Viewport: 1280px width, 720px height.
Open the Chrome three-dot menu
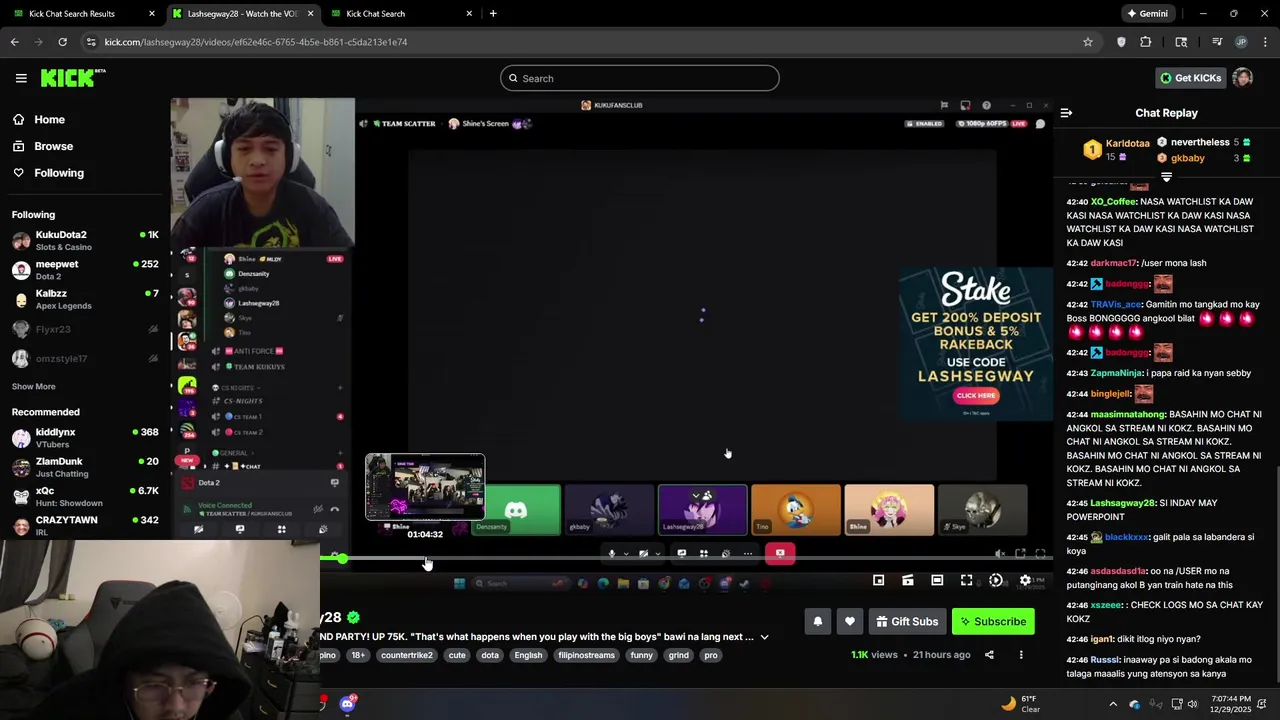1266,42
